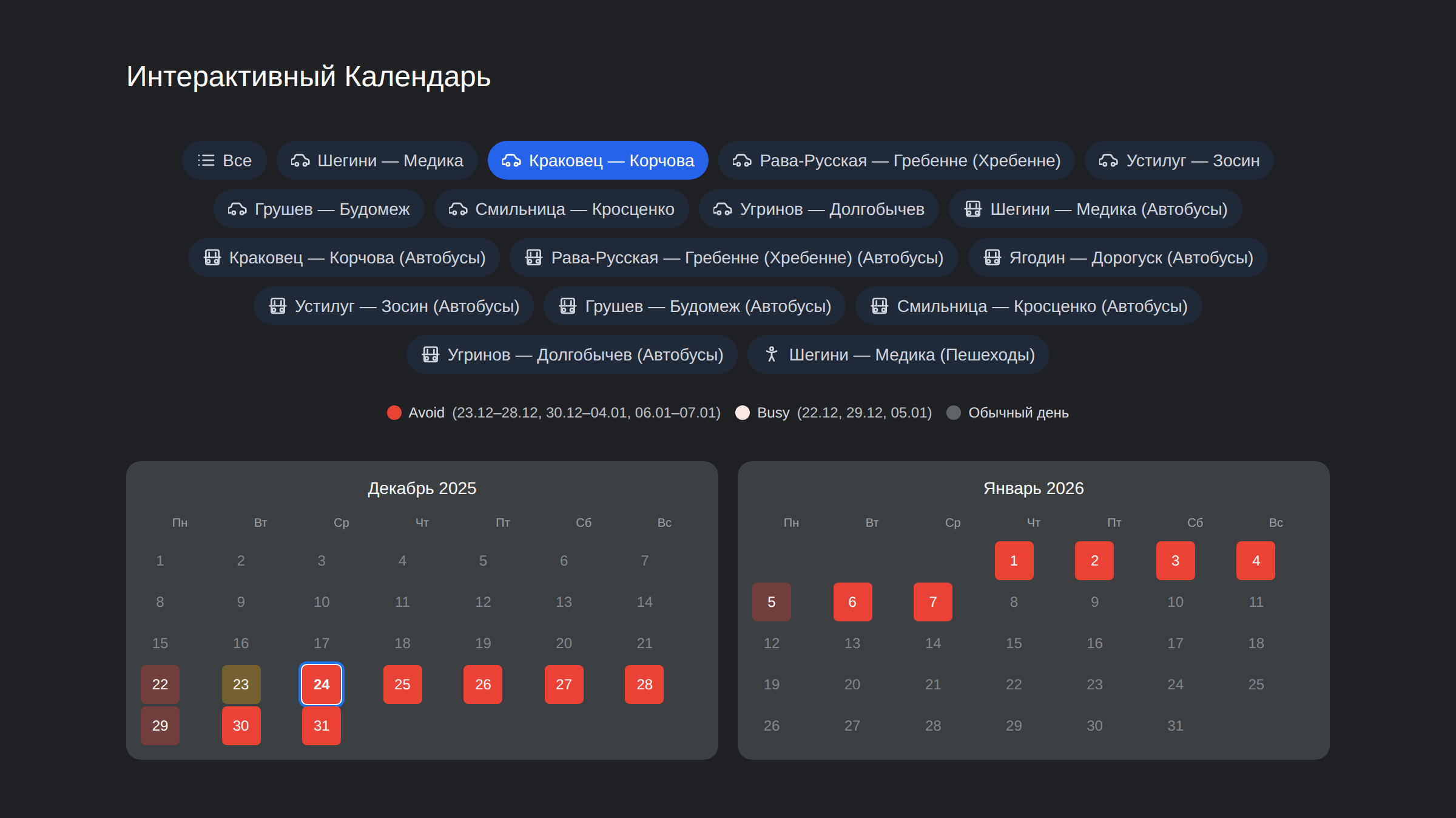Click car icon on Грушев — Будомеж chip

(x=237, y=209)
